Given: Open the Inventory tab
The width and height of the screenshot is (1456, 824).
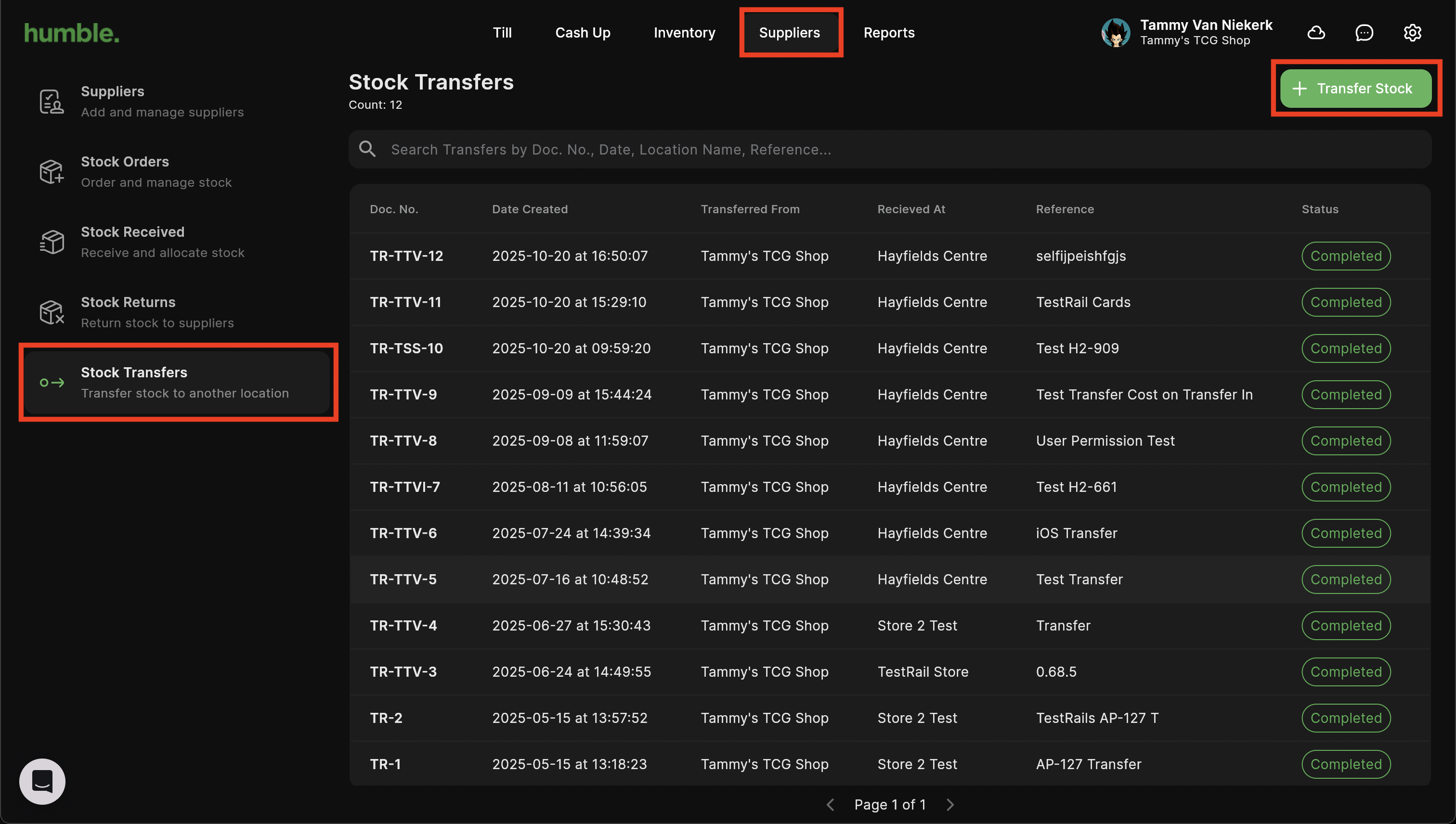Looking at the screenshot, I should [684, 33].
